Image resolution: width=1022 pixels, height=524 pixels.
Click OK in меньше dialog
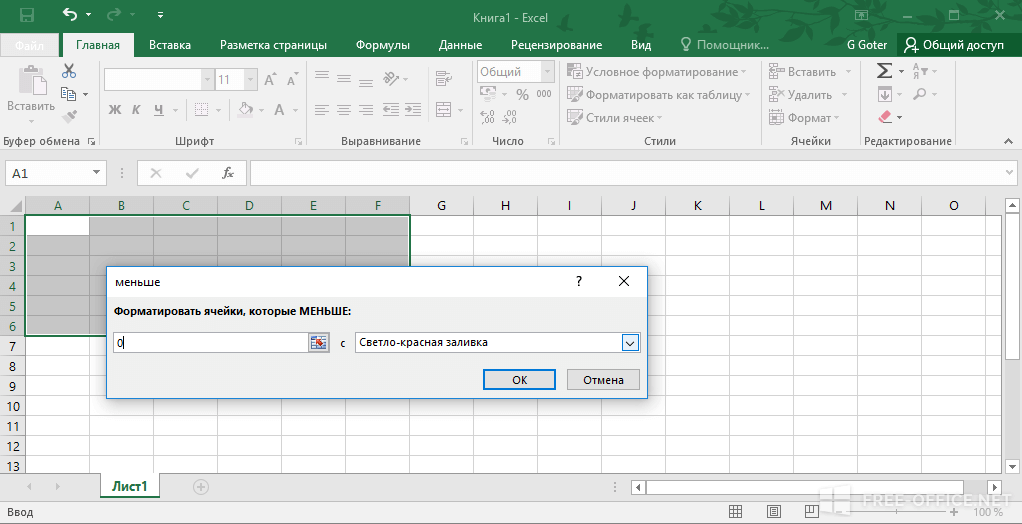519,380
